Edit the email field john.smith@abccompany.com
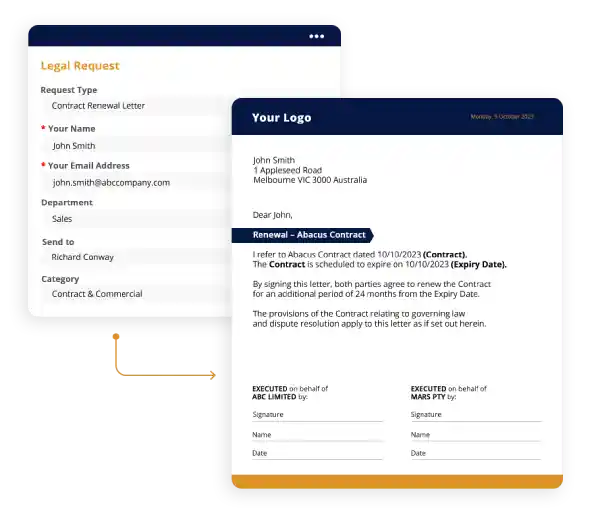 click(136, 183)
